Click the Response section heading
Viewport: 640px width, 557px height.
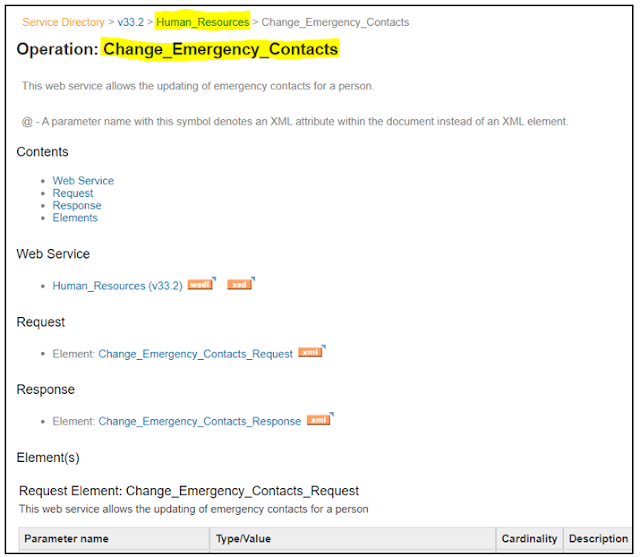click(x=46, y=389)
